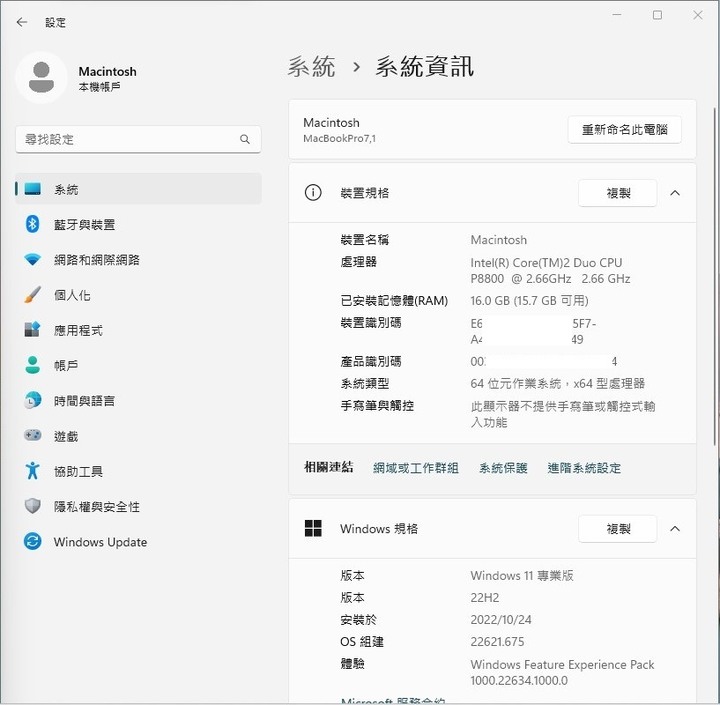Click the vertical scrollbar on the right
Screen dimensions: 720x705
714,276
